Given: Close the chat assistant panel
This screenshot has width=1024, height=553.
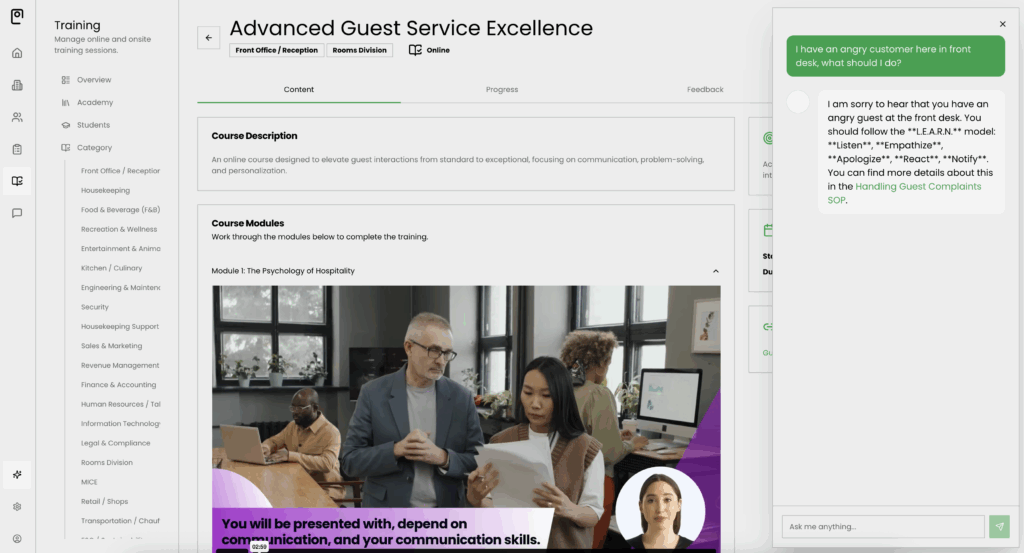Looking at the screenshot, I should (1003, 24).
